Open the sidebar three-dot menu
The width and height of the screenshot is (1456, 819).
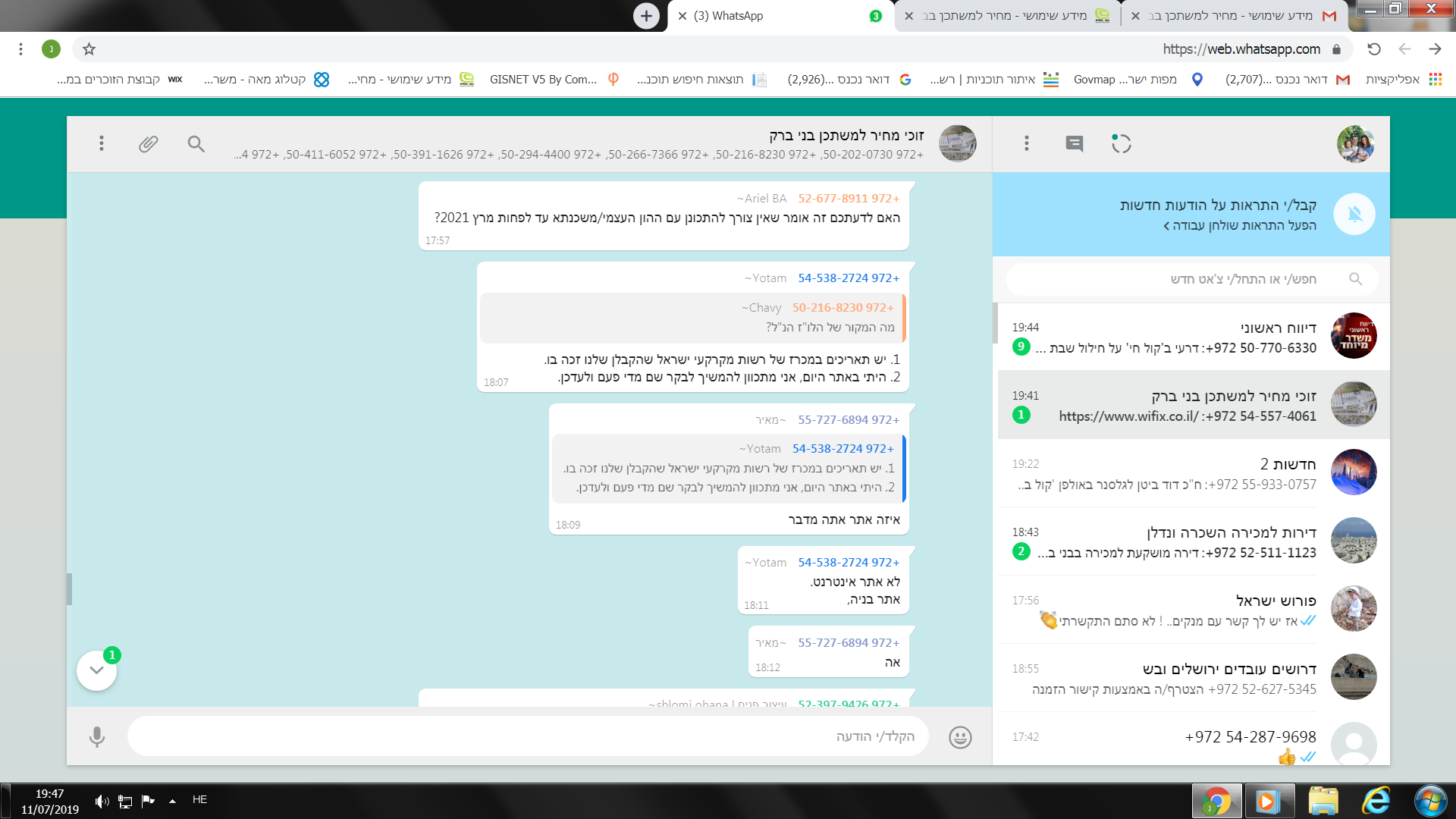(1026, 143)
